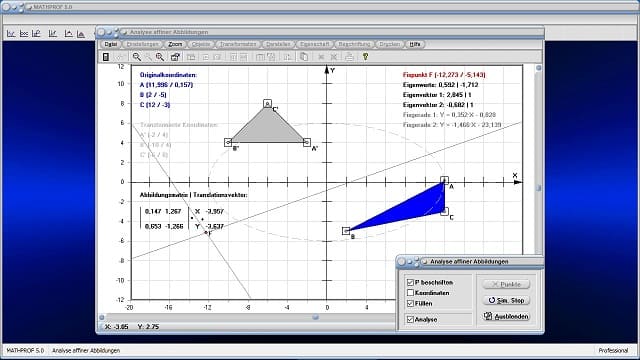The image size is (640, 360).
Task: Click the 'Abbildungsmatrix | Translationsvektor:' label
Action: (193, 195)
